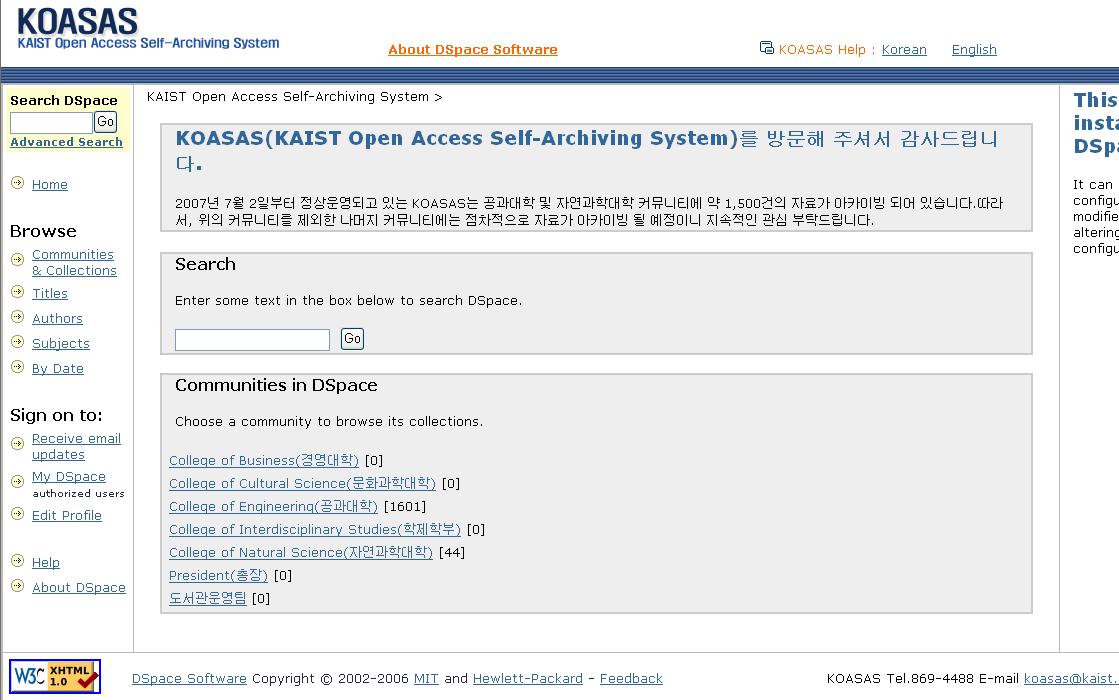Go to the Home page link
The image size is (1119, 700).
pos(50,185)
